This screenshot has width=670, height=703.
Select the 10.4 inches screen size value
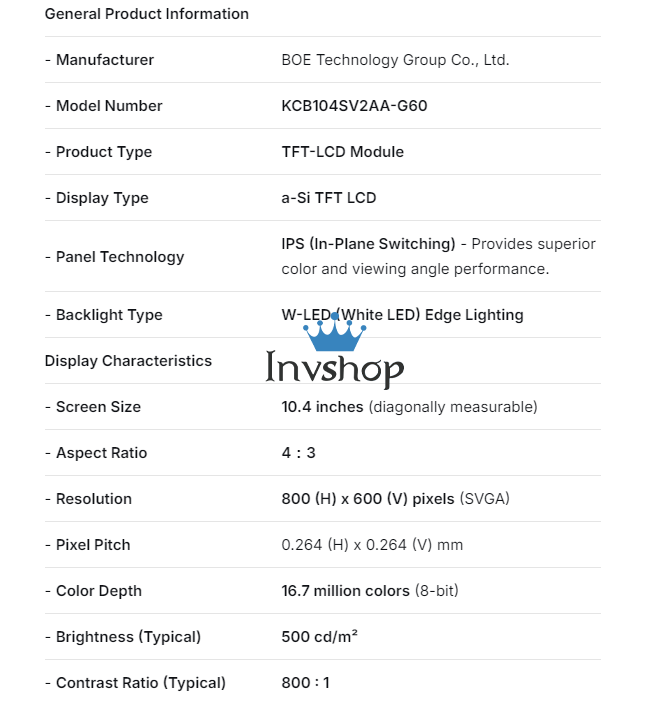pos(323,407)
